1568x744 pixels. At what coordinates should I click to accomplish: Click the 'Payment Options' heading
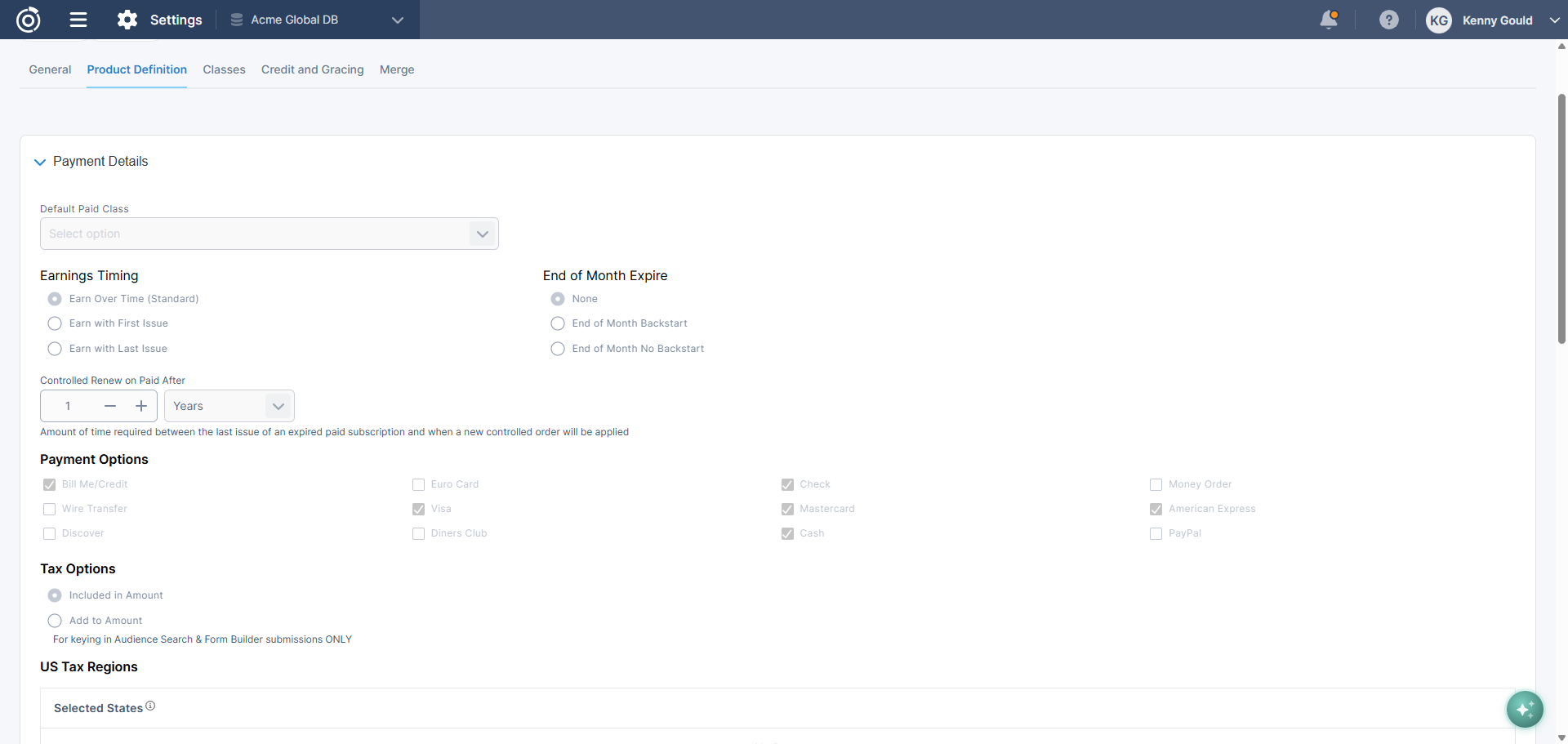pos(94,459)
